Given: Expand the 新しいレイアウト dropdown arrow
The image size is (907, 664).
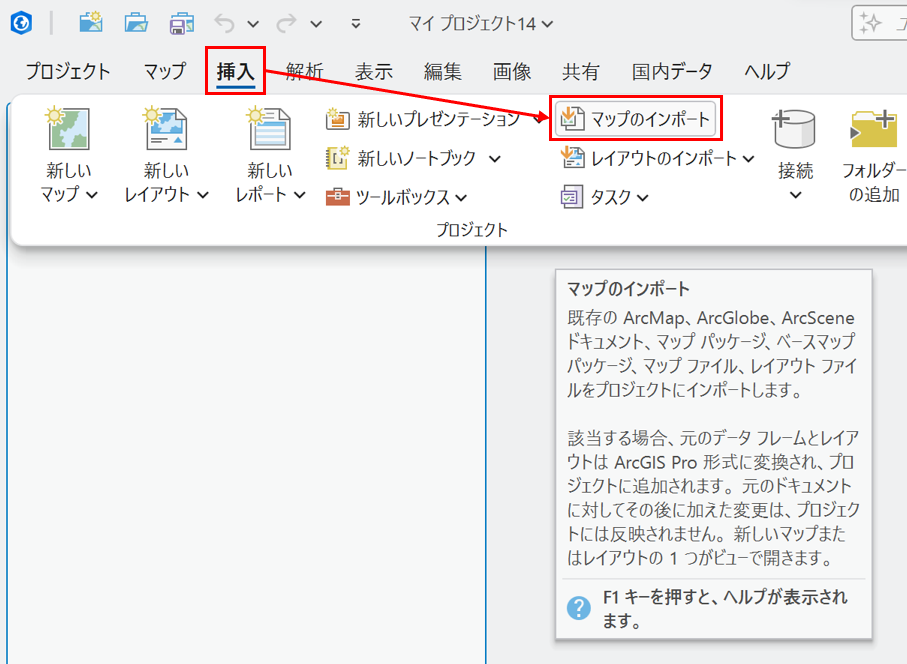Looking at the screenshot, I should (202, 195).
